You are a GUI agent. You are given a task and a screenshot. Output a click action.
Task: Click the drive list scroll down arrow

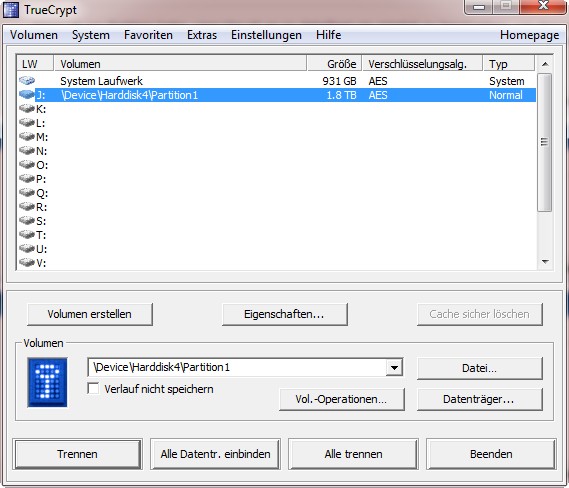(x=545, y=262)
